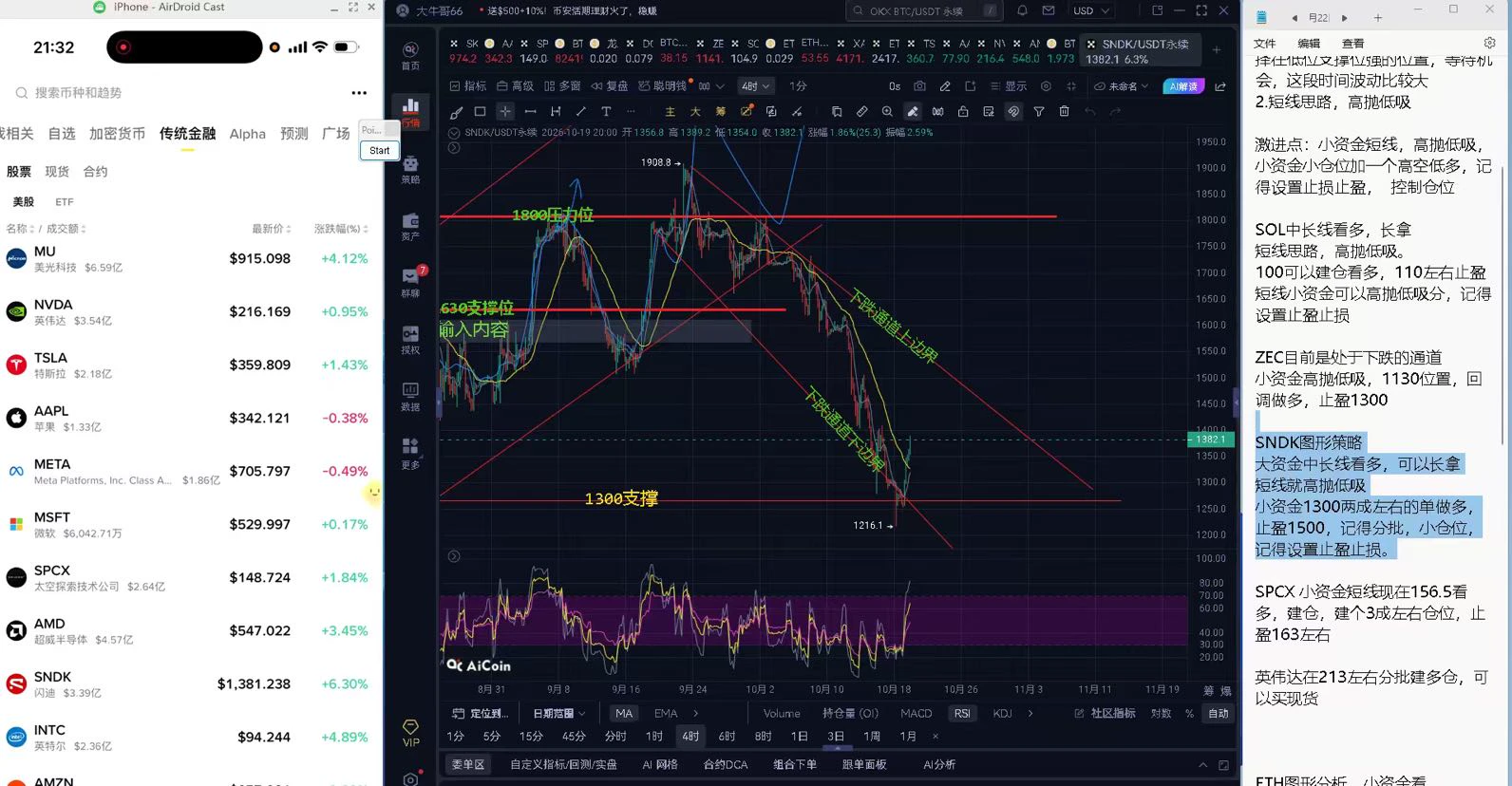Click the share chart icon
Image resolution: width=1512 pixels, height=786 pixels.
coord(1220,86)
